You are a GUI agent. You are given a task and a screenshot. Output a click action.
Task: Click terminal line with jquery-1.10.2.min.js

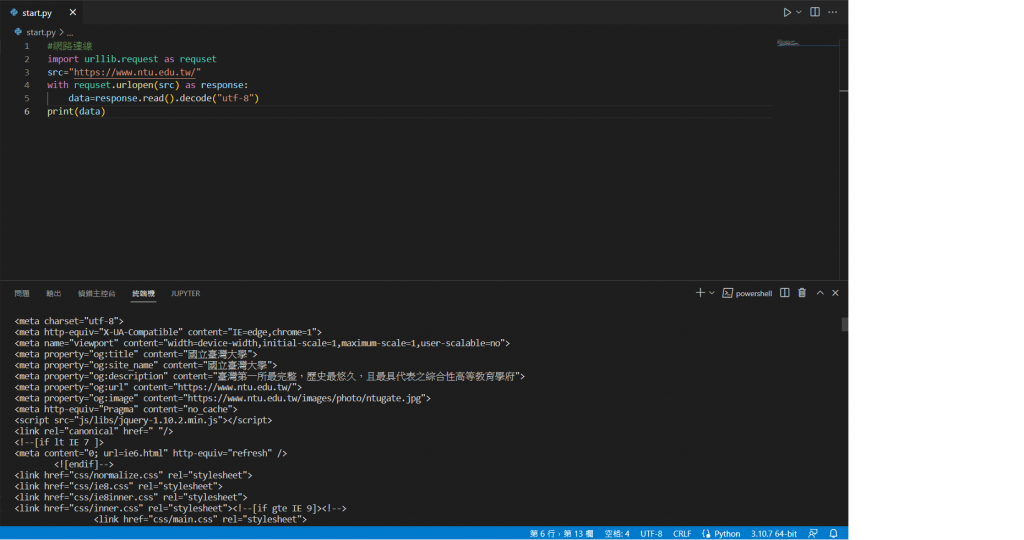pos(143,420)
